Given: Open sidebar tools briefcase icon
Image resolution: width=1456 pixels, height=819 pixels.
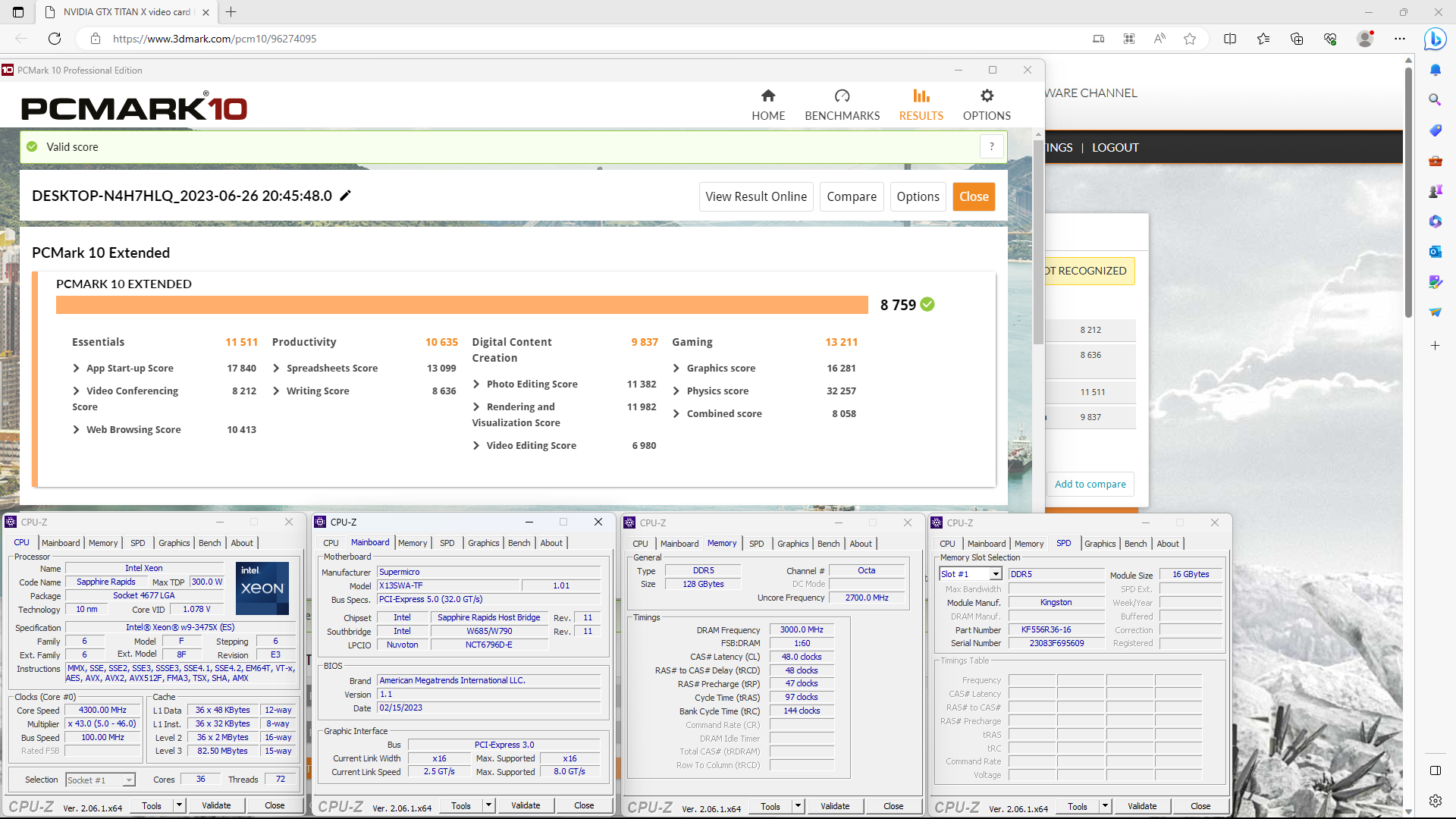Looking at the screenshot, I should point(1435,161).
